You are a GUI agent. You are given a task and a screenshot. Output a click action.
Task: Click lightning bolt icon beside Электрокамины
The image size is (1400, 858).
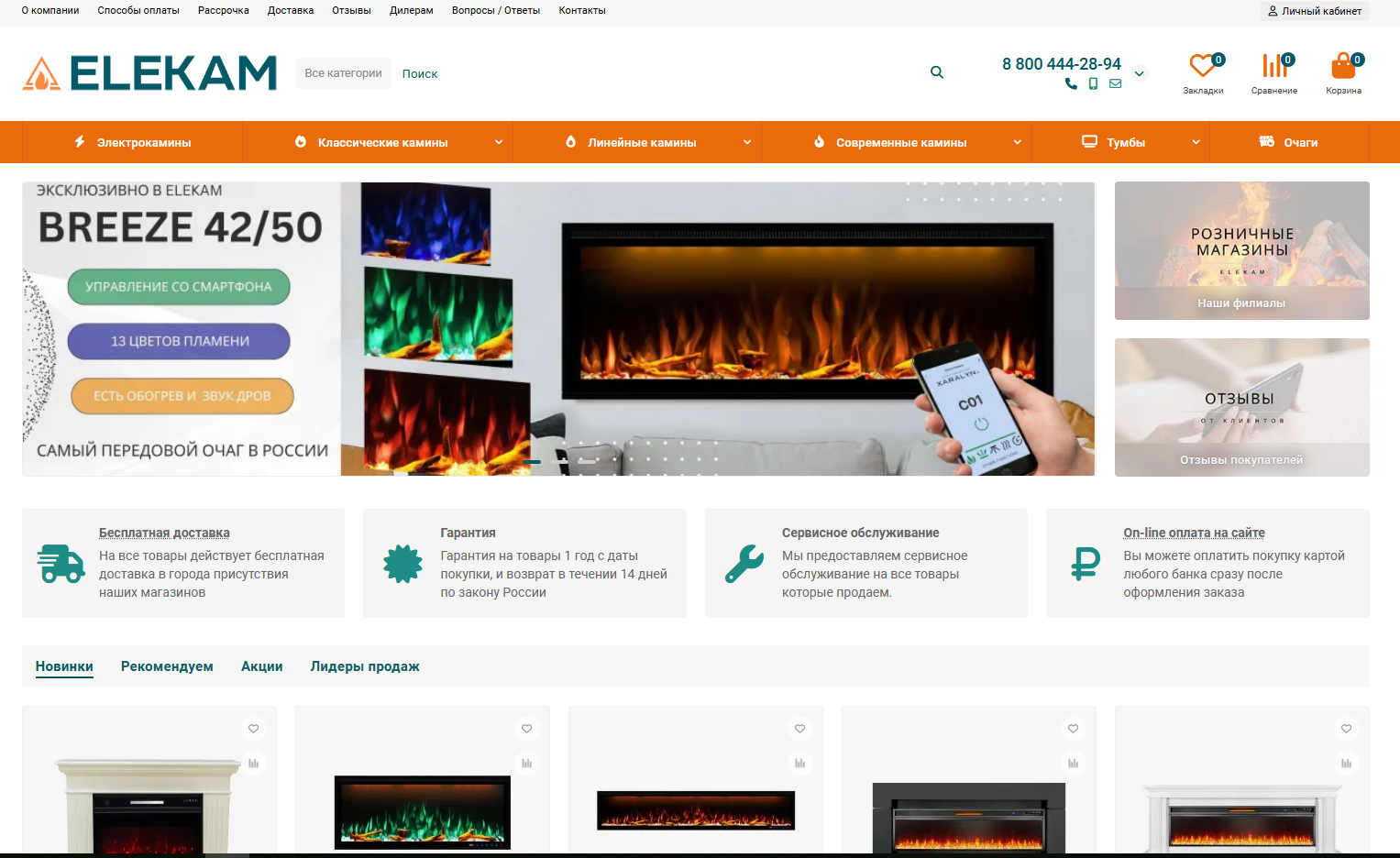coord(80,142)
